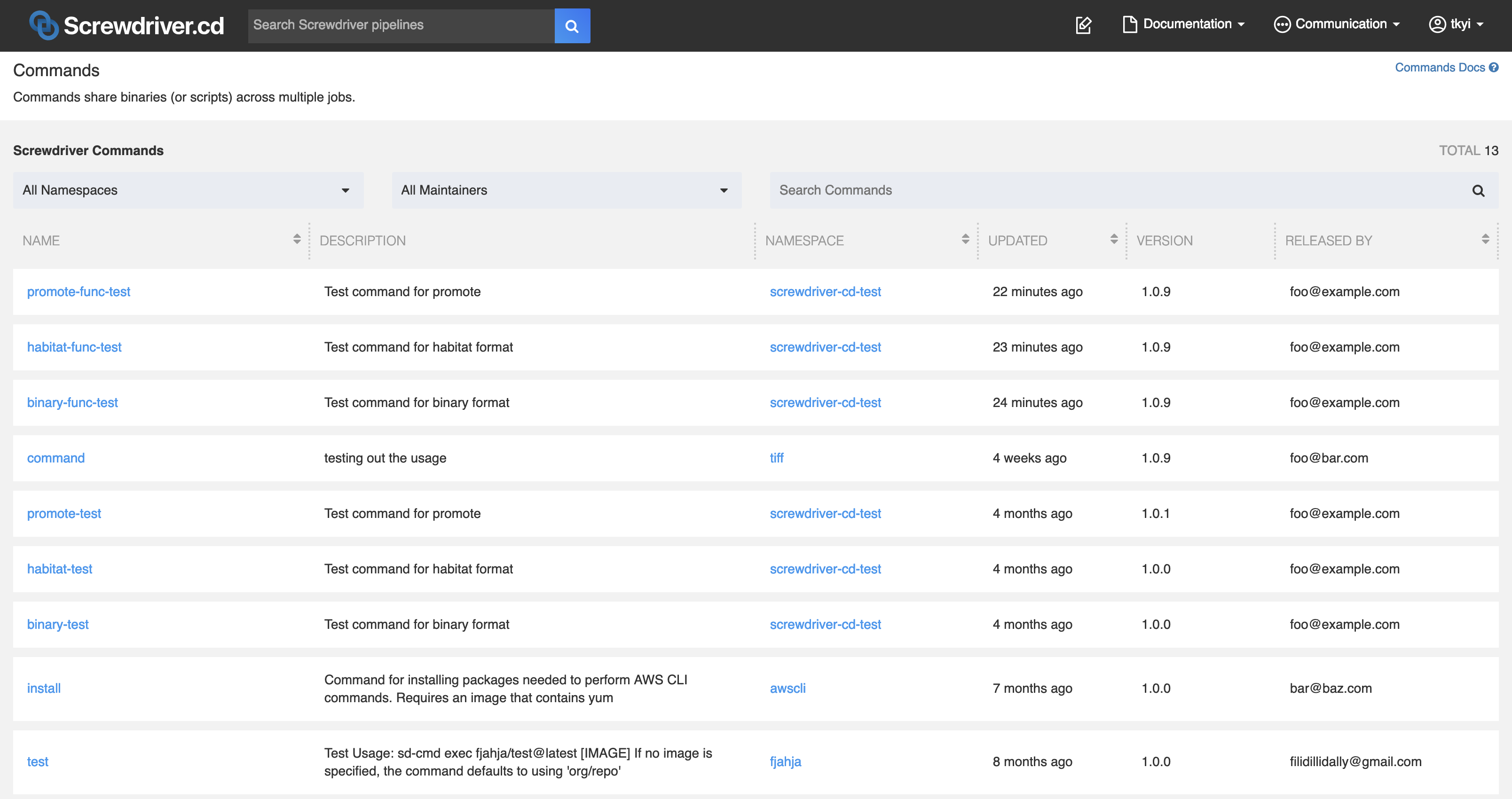Image resolution: width=1512 pixels, height=799 pixels.
Task: Open the Communication menu
Action: (x=1337, y=24)
